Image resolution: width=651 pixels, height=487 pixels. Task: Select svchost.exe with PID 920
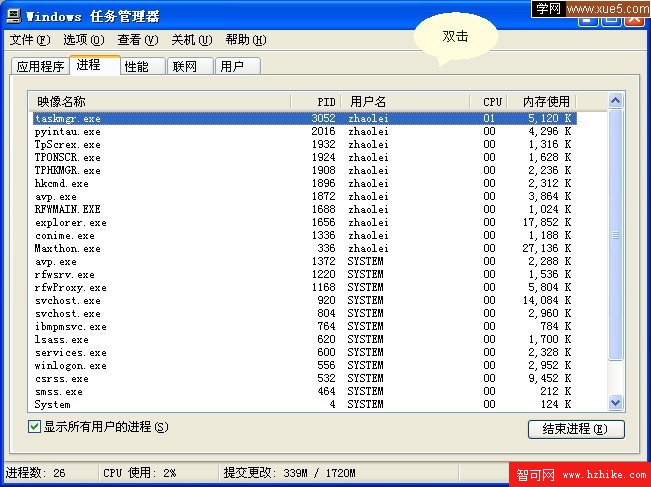point(305,300)
